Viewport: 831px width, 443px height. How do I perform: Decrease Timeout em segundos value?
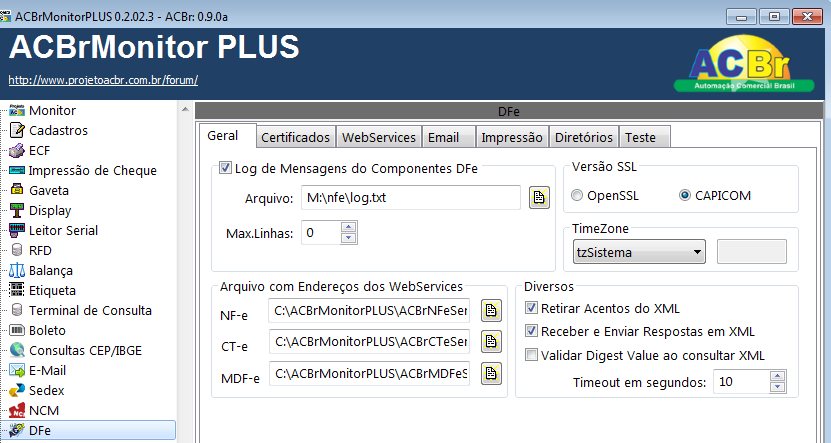point(777,387)
